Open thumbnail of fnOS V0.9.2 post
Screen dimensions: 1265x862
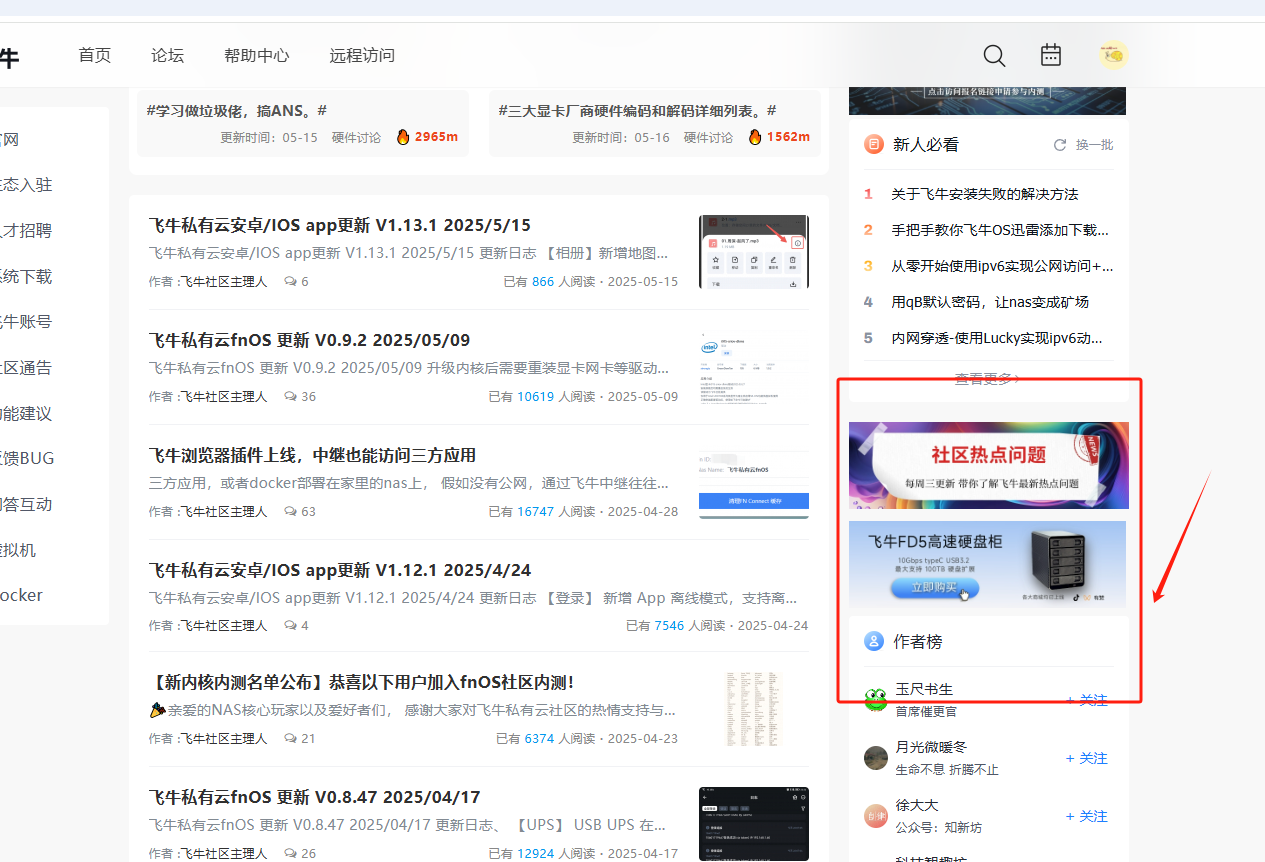pos(754,367)
